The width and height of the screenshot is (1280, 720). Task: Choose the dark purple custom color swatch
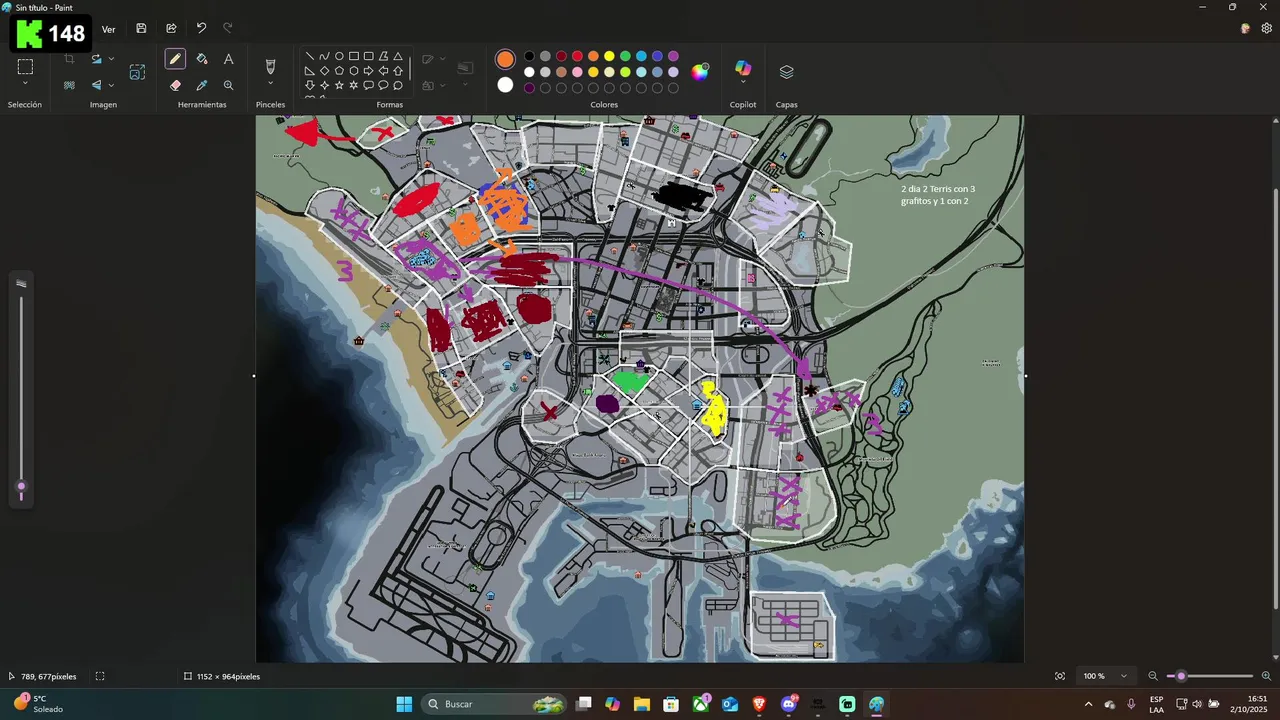click(x=529, y=88)
